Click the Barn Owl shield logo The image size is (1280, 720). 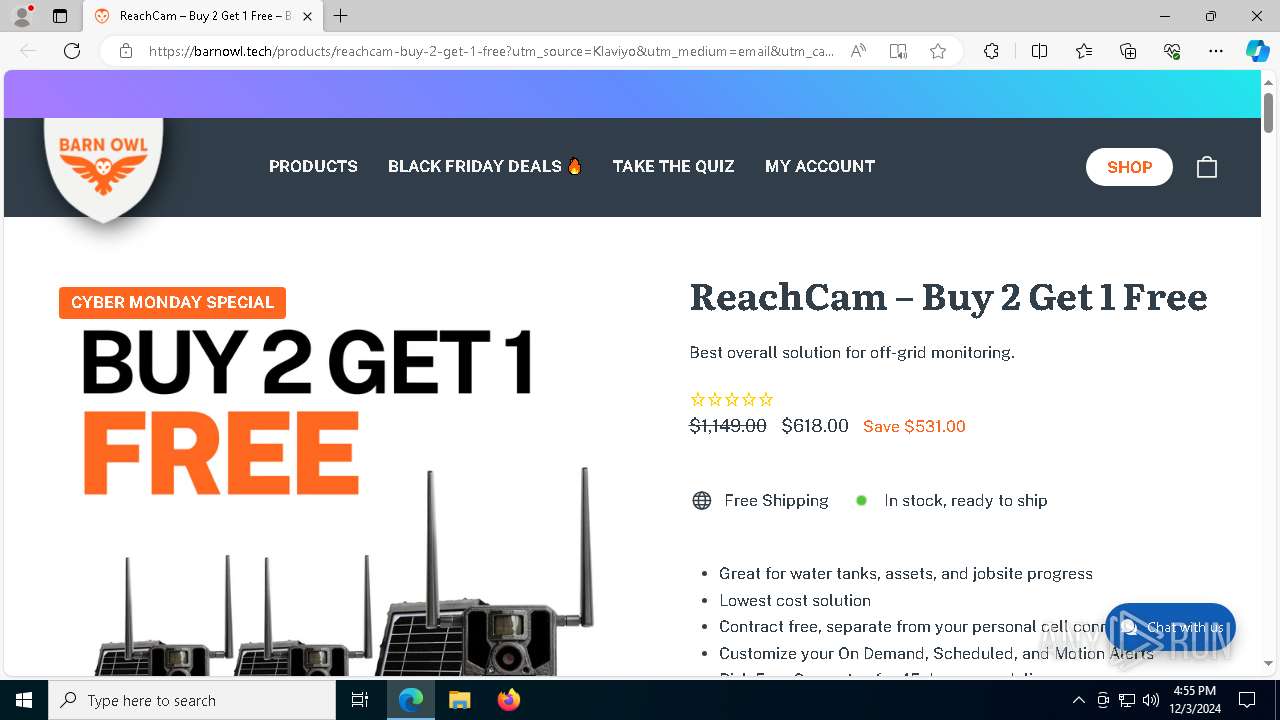(103, 168)
